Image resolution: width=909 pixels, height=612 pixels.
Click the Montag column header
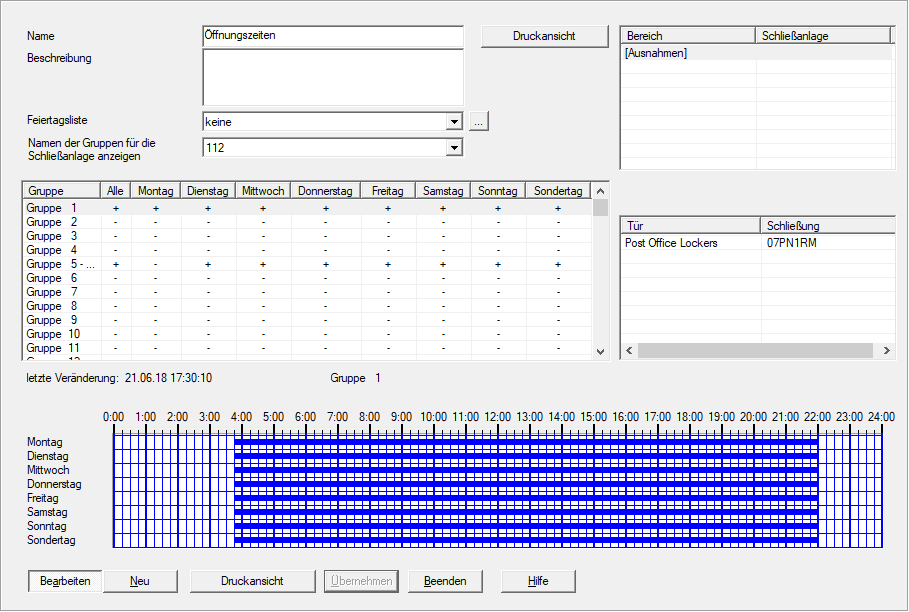tap(155, 191)
